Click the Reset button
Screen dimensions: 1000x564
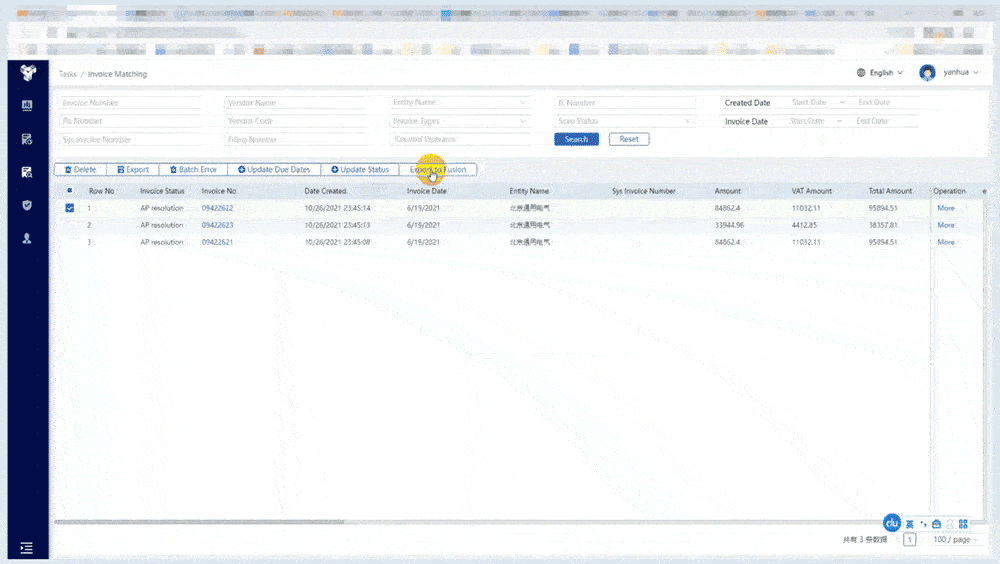click(629, 139)
